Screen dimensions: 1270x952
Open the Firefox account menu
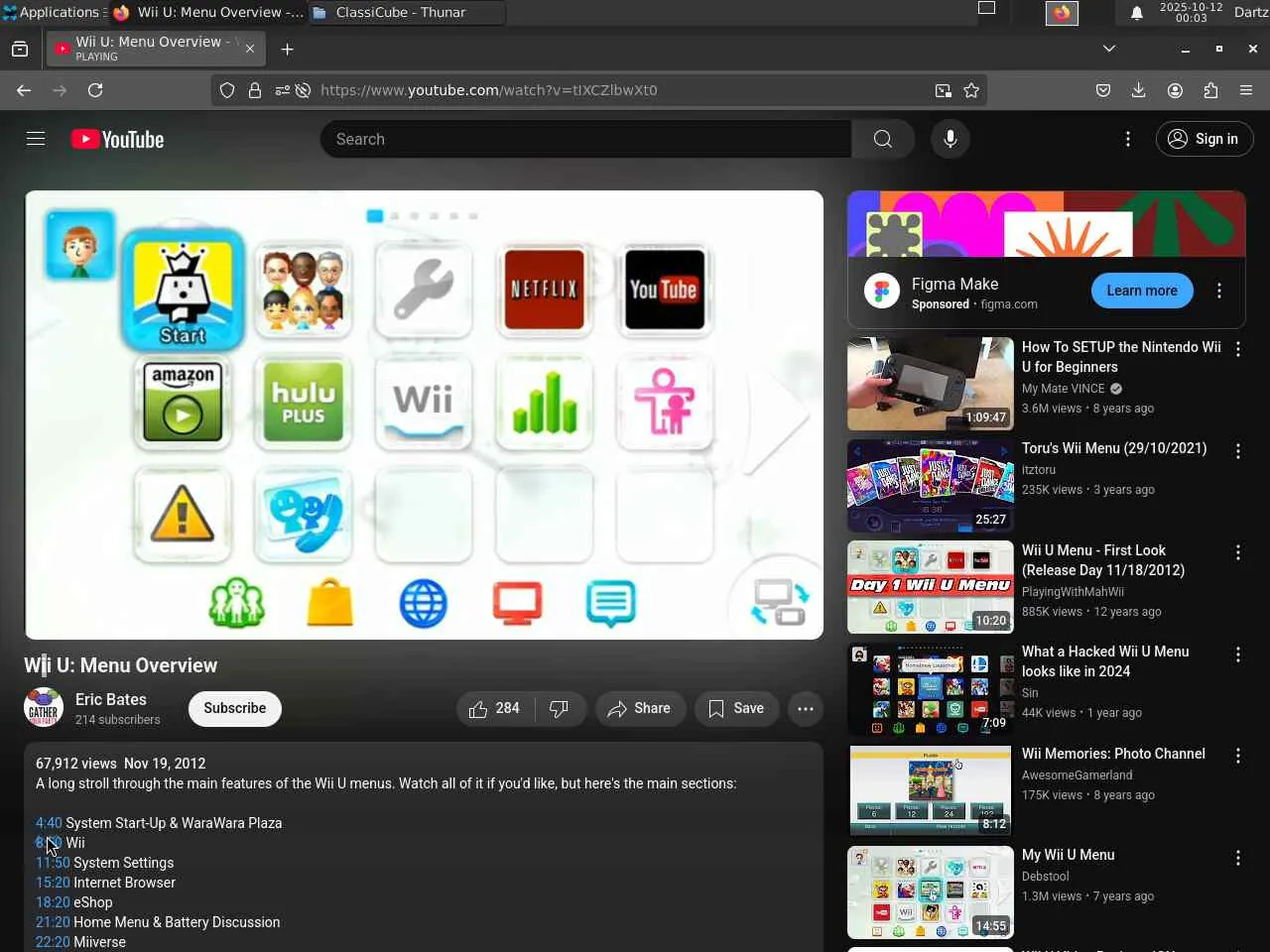1175,90
